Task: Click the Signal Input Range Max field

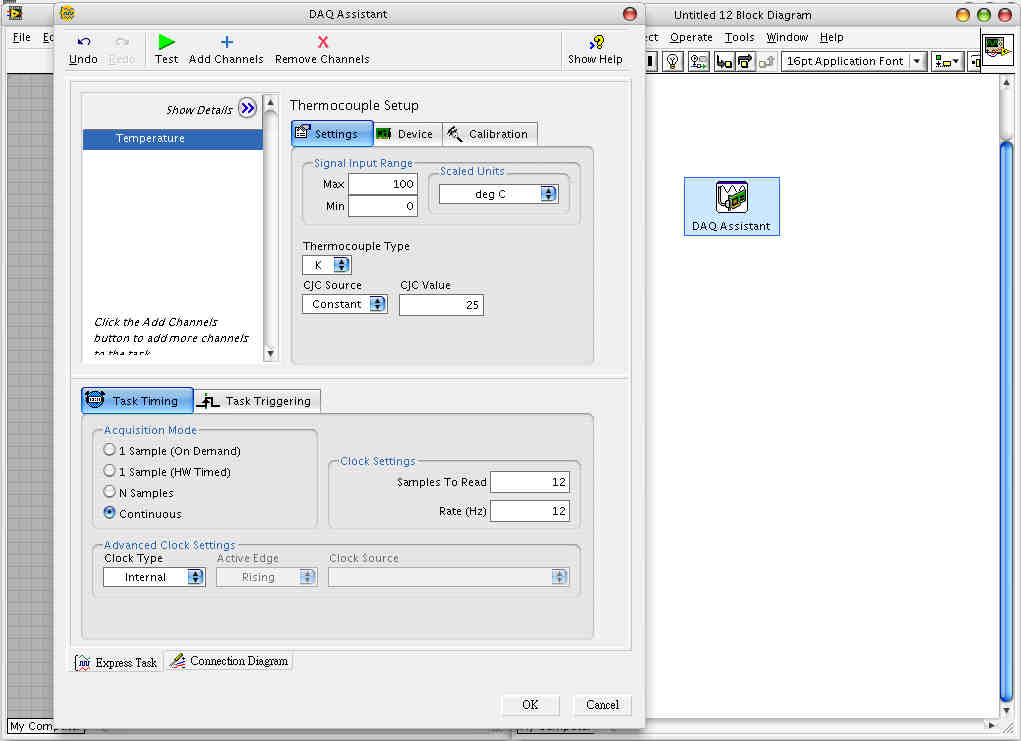Action: click(x=383, y=184)
